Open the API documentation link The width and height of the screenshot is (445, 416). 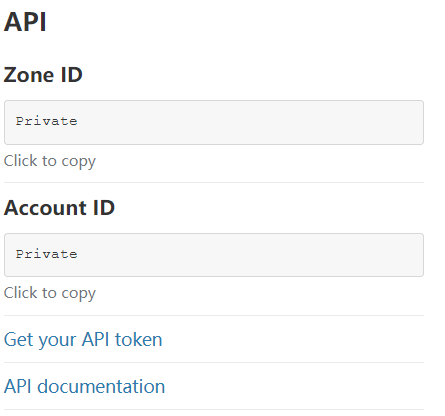pos(84,387)
